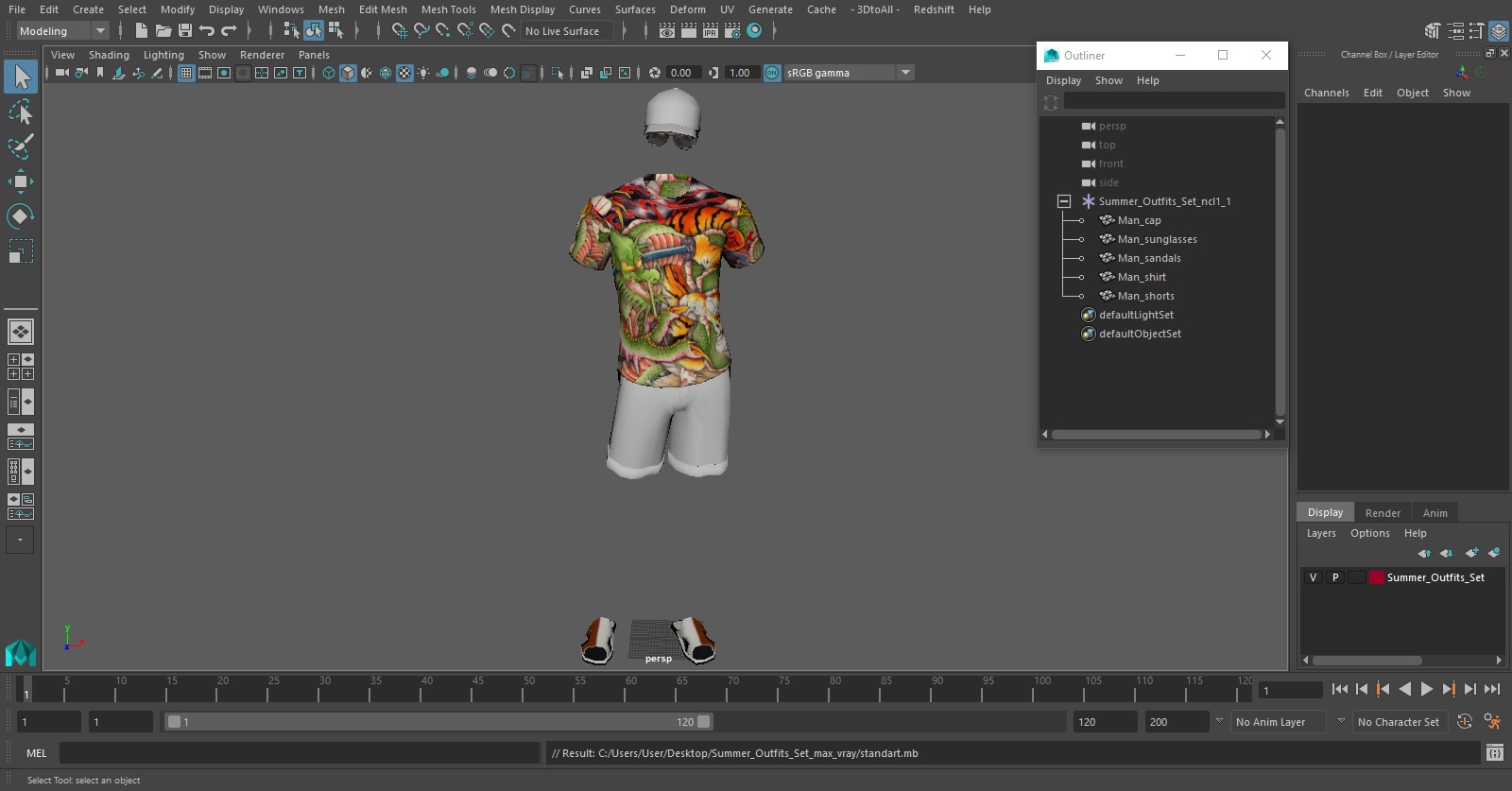Toggle the Channel Box Layer Editor icon
The width and height of the screenshot is (1512, 791).
[1499, 31]
